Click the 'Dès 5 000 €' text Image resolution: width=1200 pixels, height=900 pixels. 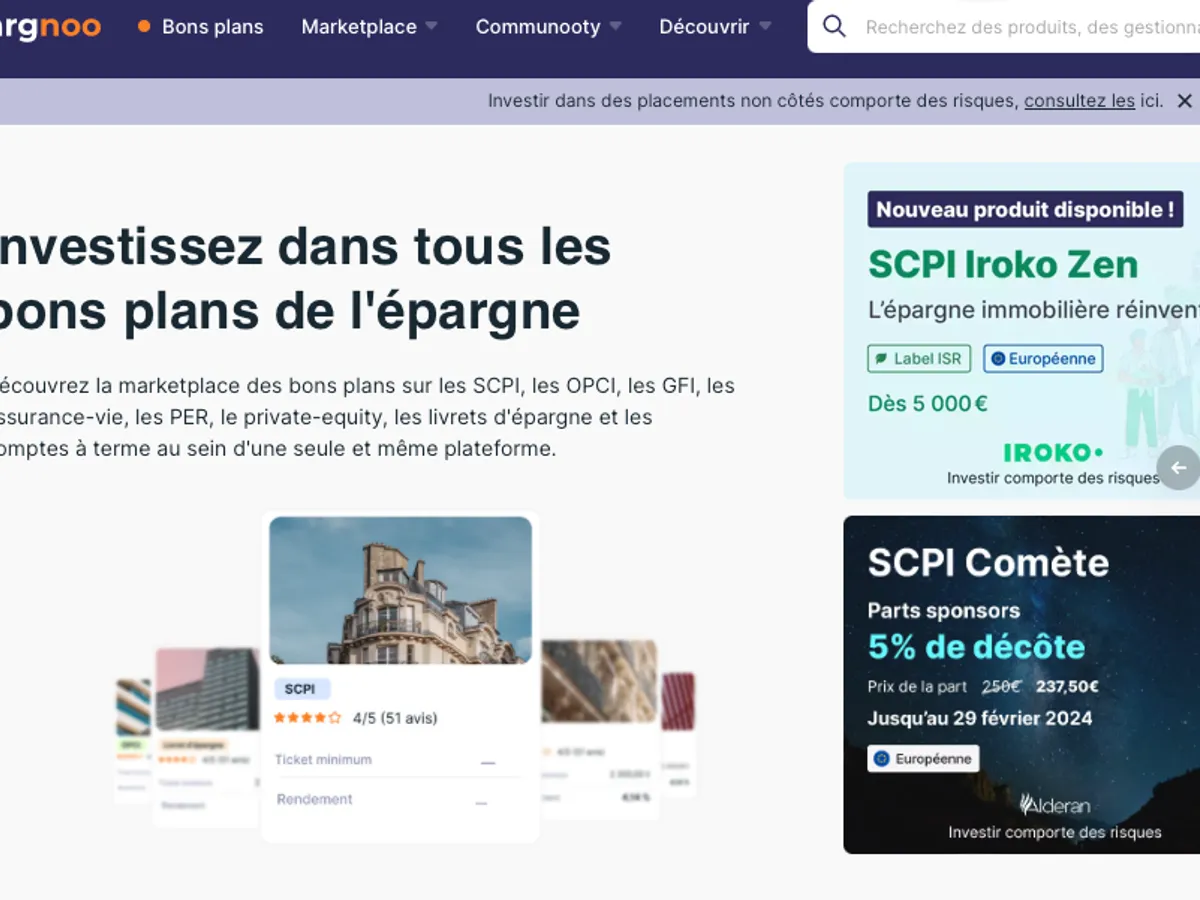pos(928,404)
